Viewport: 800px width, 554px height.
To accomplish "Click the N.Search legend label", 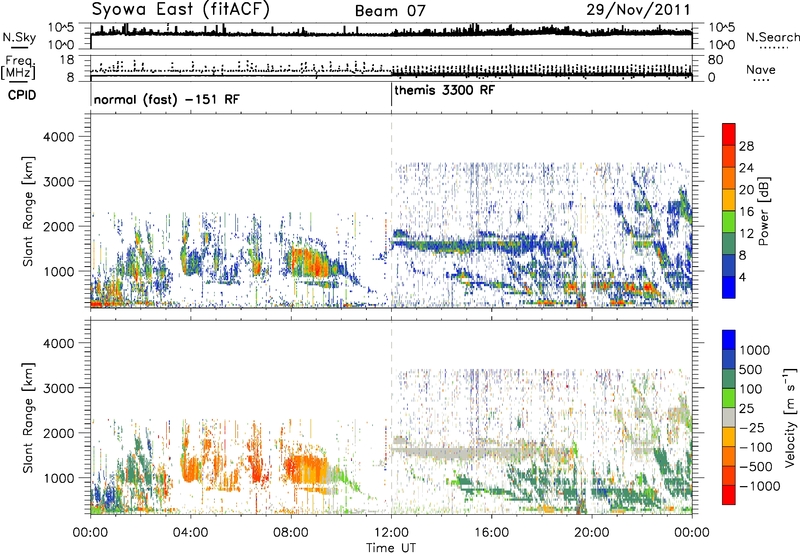I will coord(767,36).
